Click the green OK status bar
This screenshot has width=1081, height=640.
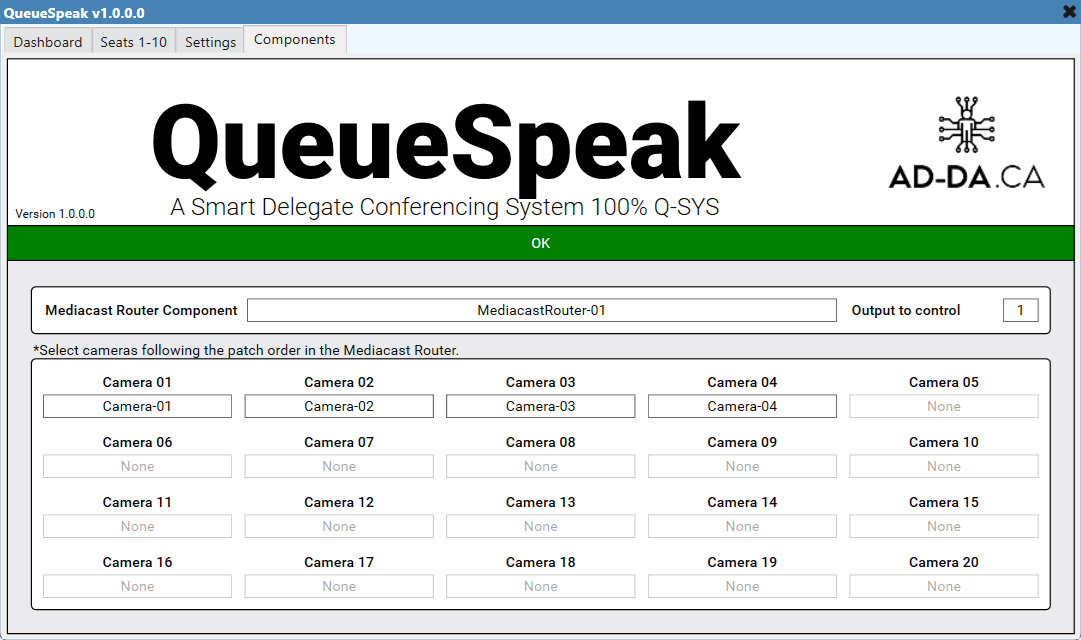(x=540, y=243)
